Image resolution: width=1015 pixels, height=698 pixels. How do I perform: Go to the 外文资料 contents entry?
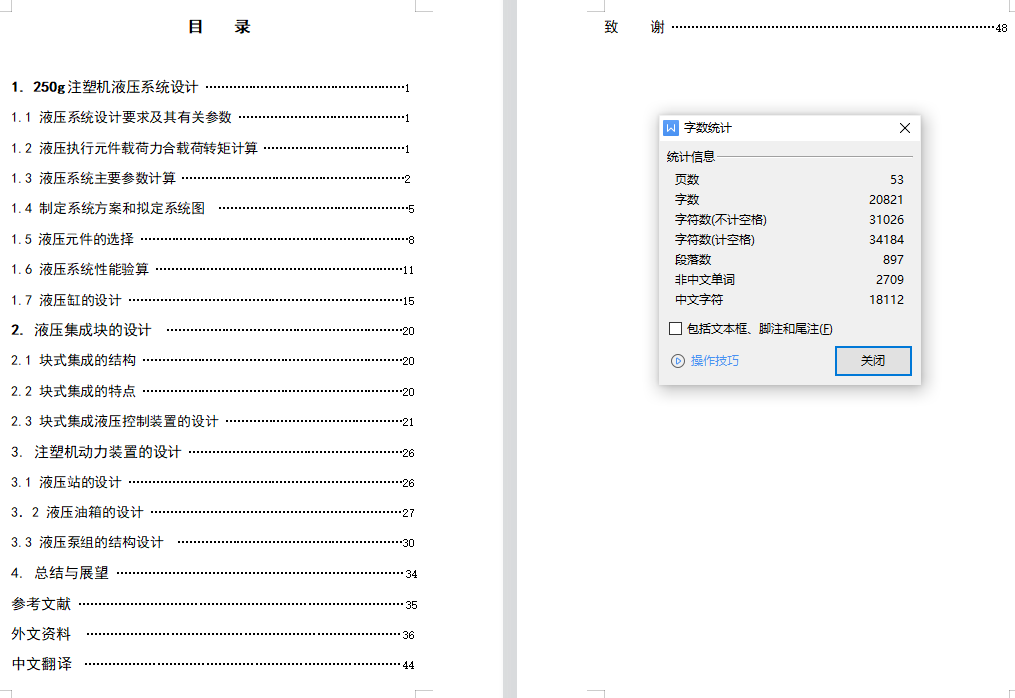41,634
